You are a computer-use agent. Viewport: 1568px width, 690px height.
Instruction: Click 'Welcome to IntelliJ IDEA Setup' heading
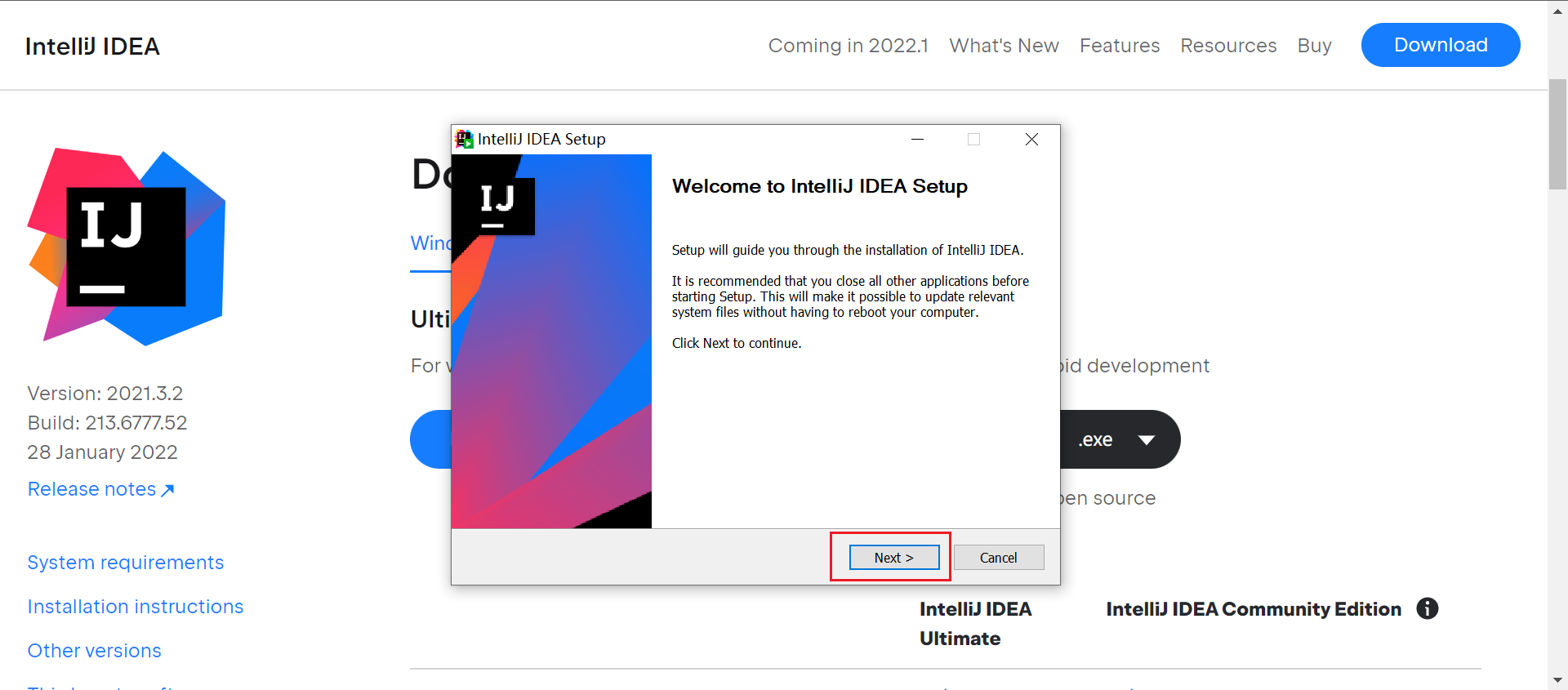pos(820,186)
